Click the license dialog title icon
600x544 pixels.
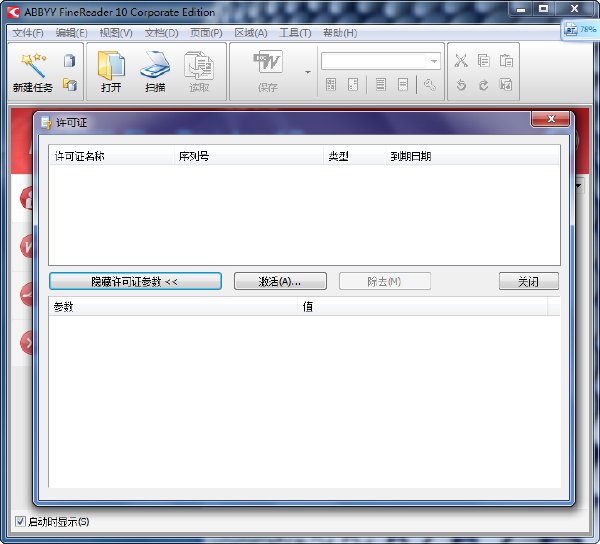46,123
